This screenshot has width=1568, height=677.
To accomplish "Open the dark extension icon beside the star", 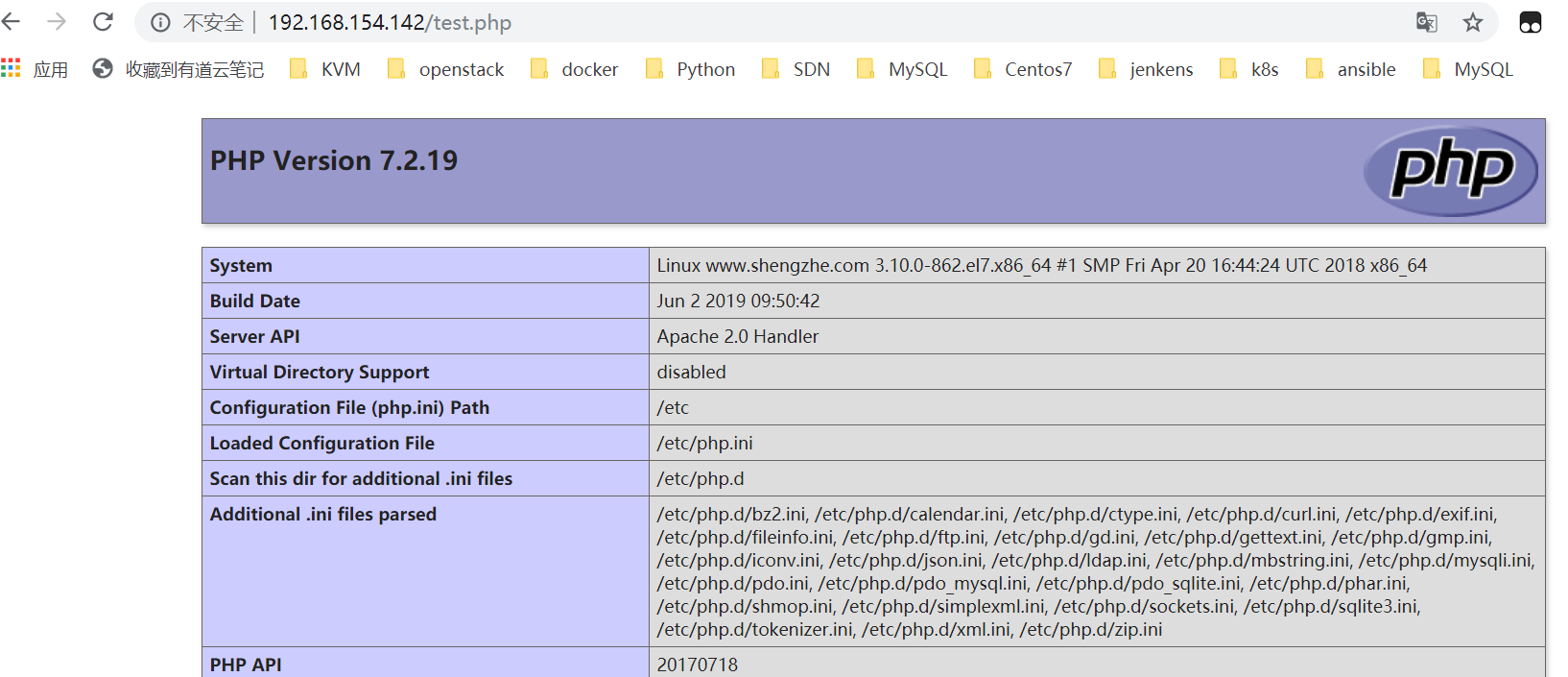I will click(x=1531, y=22).
